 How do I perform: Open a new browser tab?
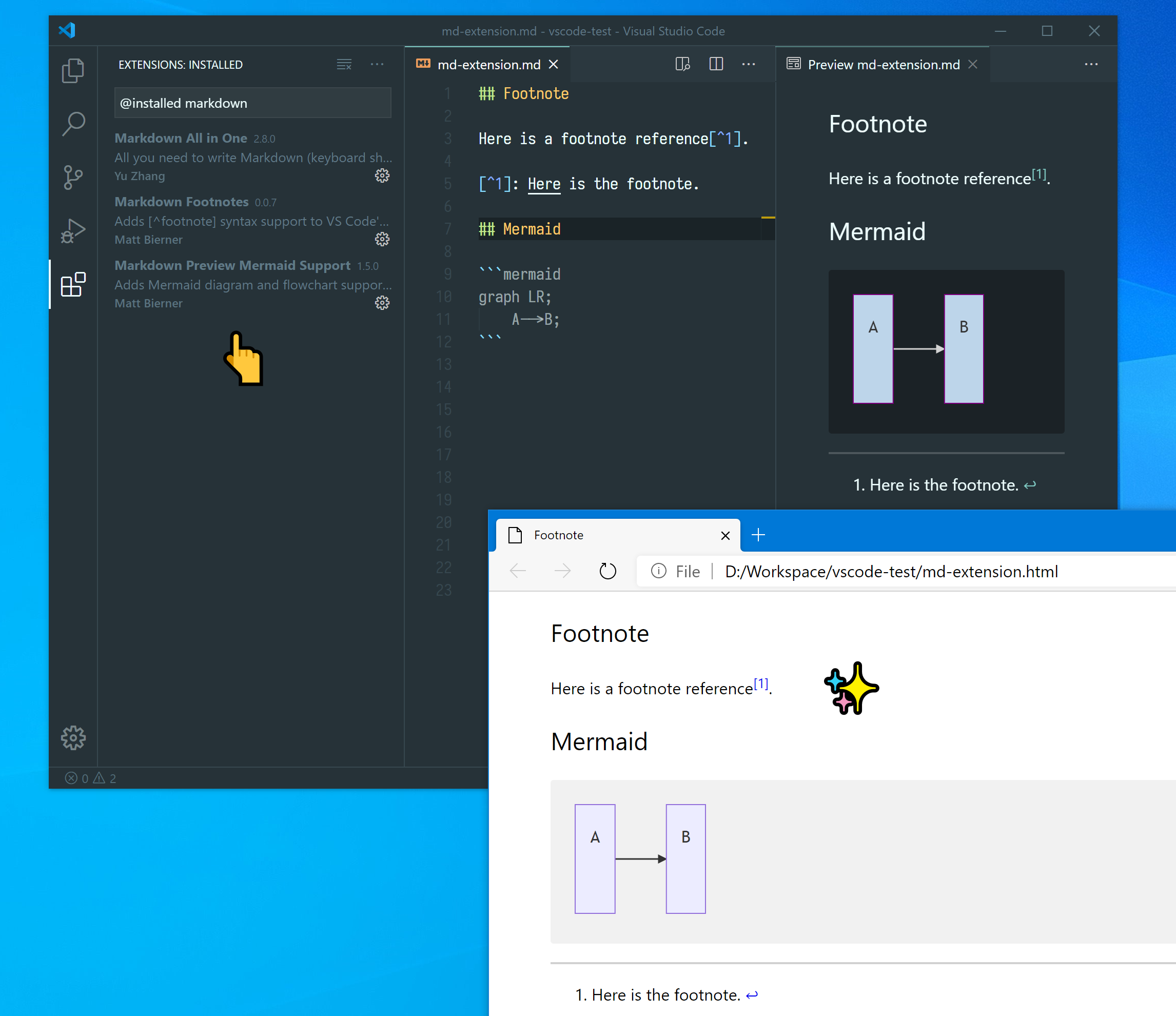click(x=758, y=535)
